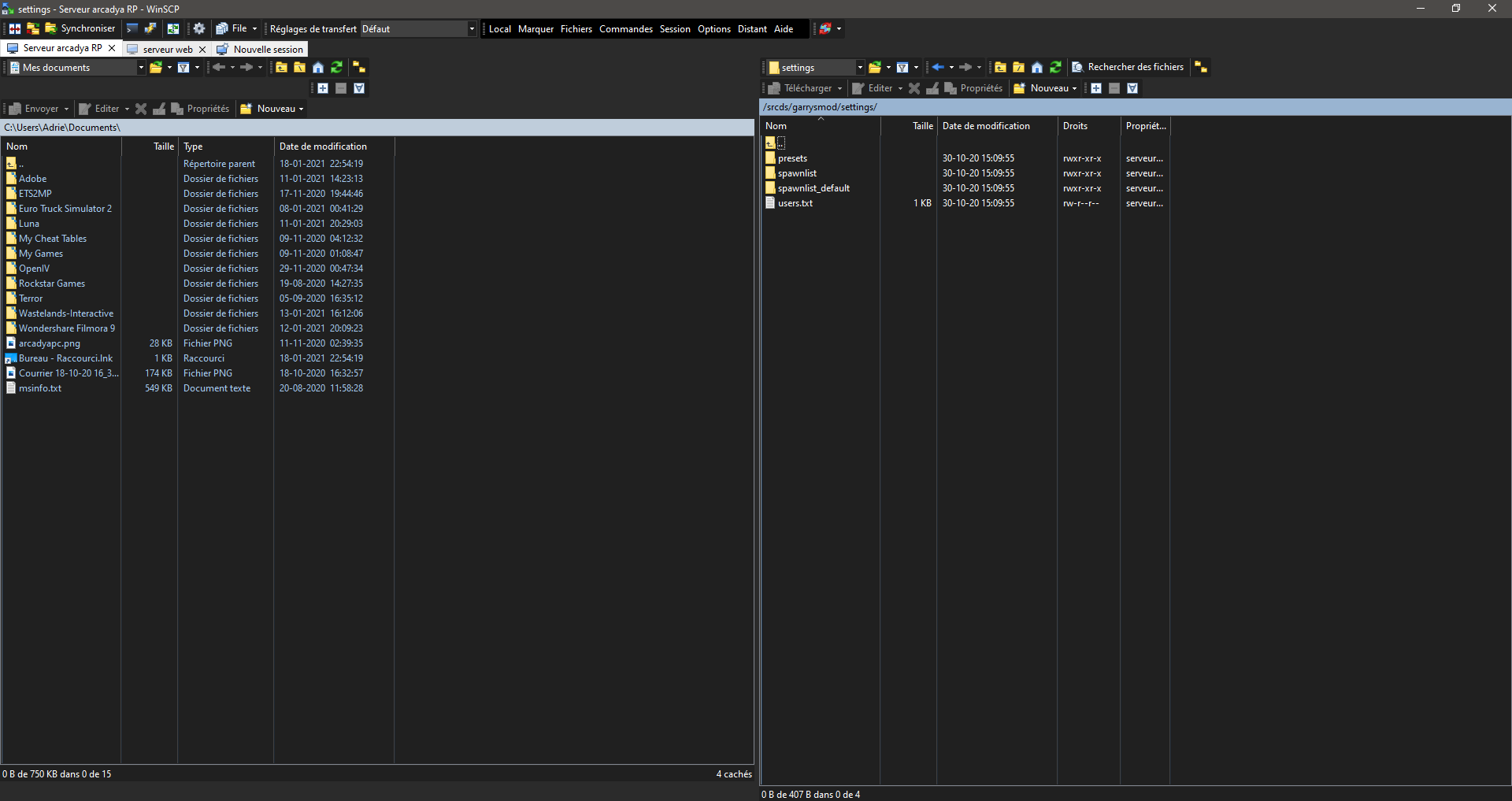This screenshot has width=1512, height=801.
Task: Click remote Propriétés button
Action: tap(973, 89)
